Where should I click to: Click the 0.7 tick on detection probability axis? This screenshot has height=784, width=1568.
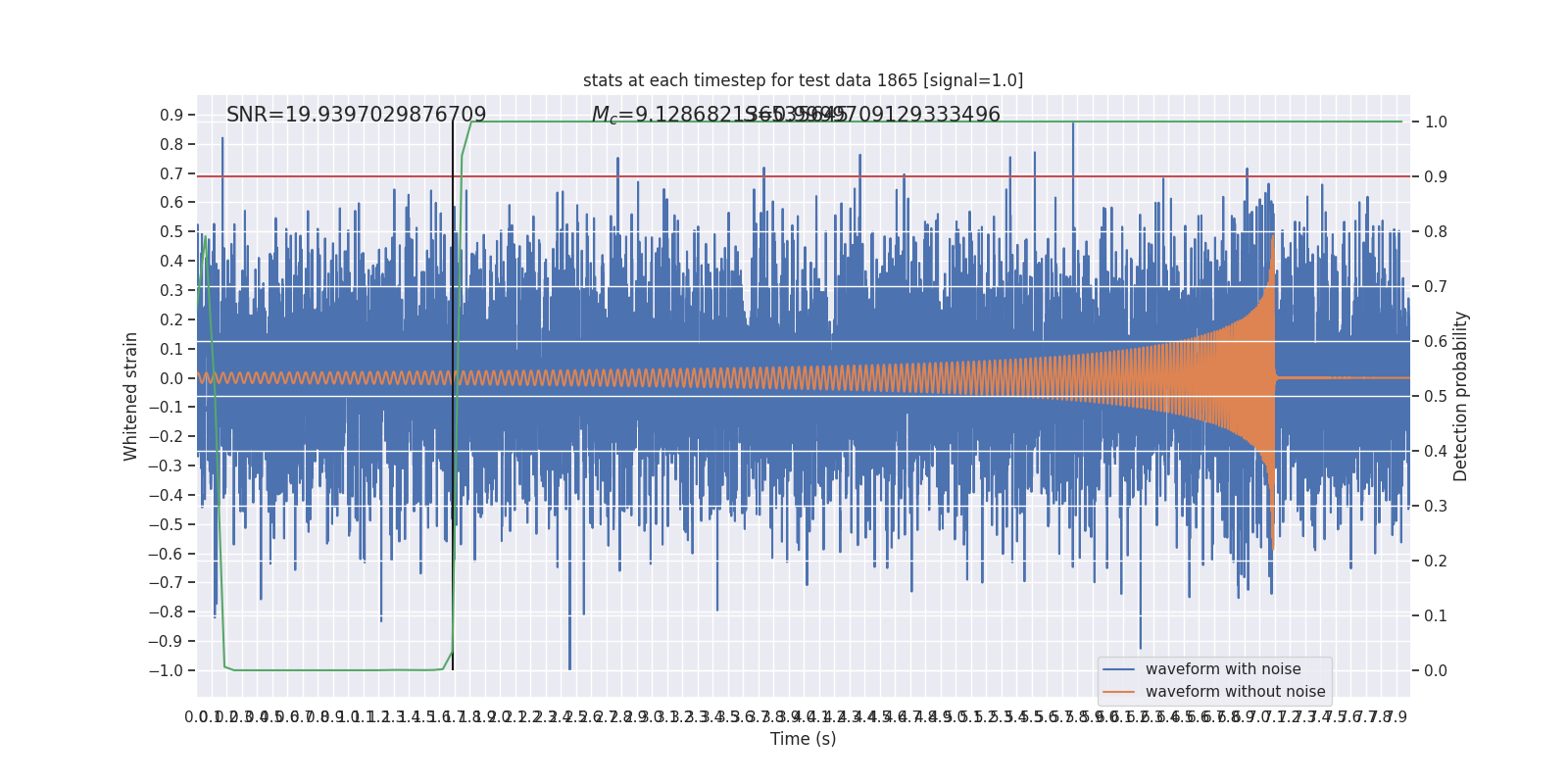pos(1436,286)
